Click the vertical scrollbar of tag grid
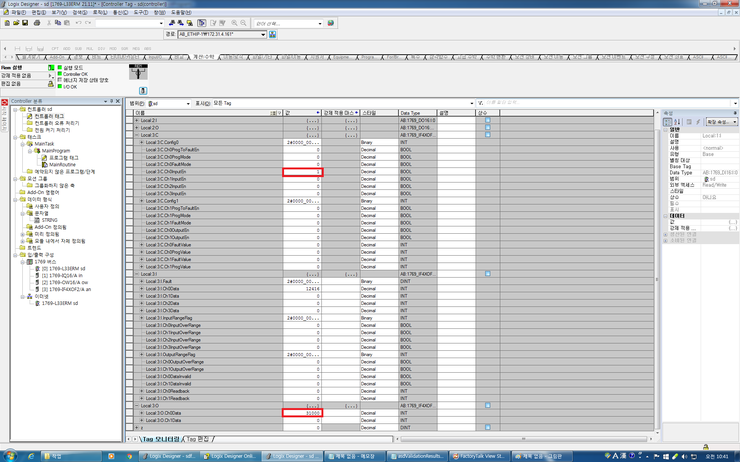The image size is (740, 462). [x=658, y=278]
